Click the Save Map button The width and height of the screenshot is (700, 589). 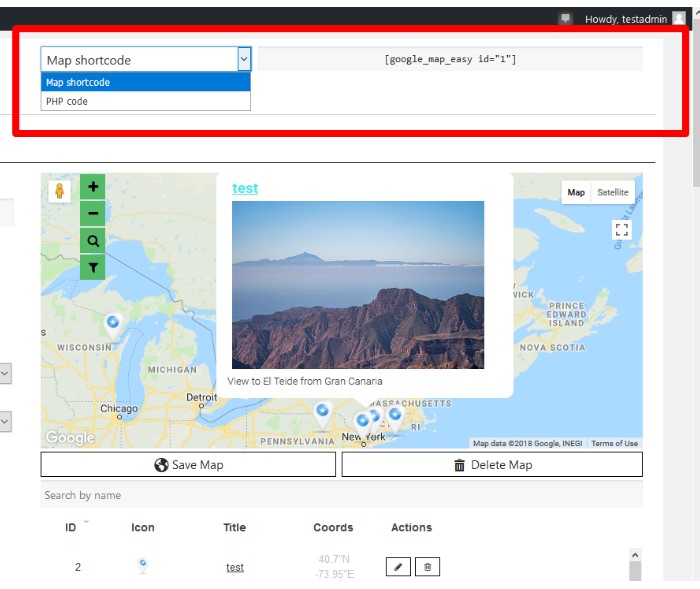tap(188, 465)
